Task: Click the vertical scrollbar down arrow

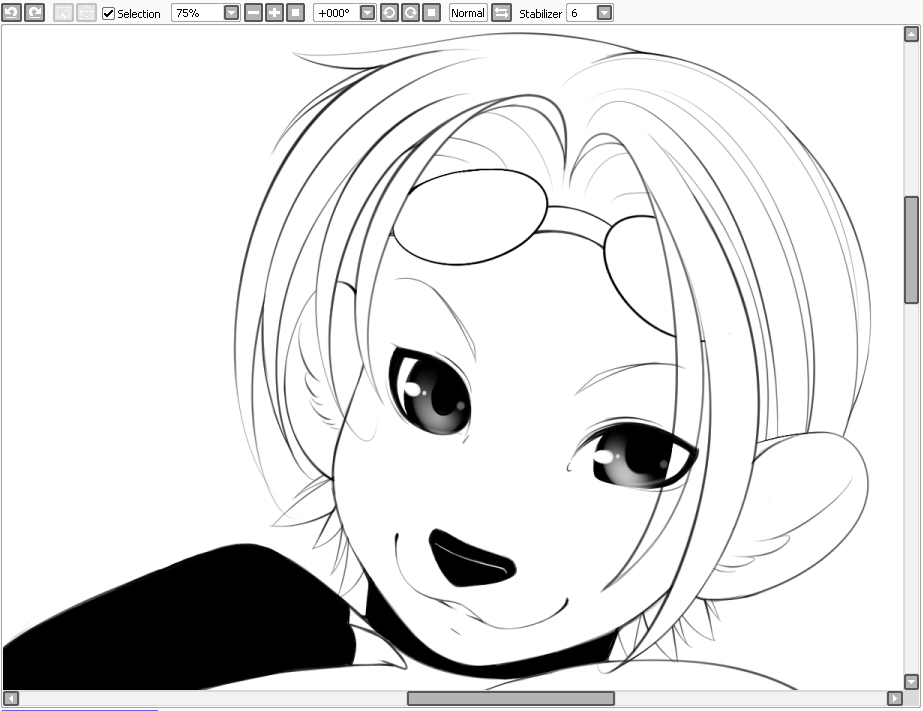Action: [x=911, y=681]
